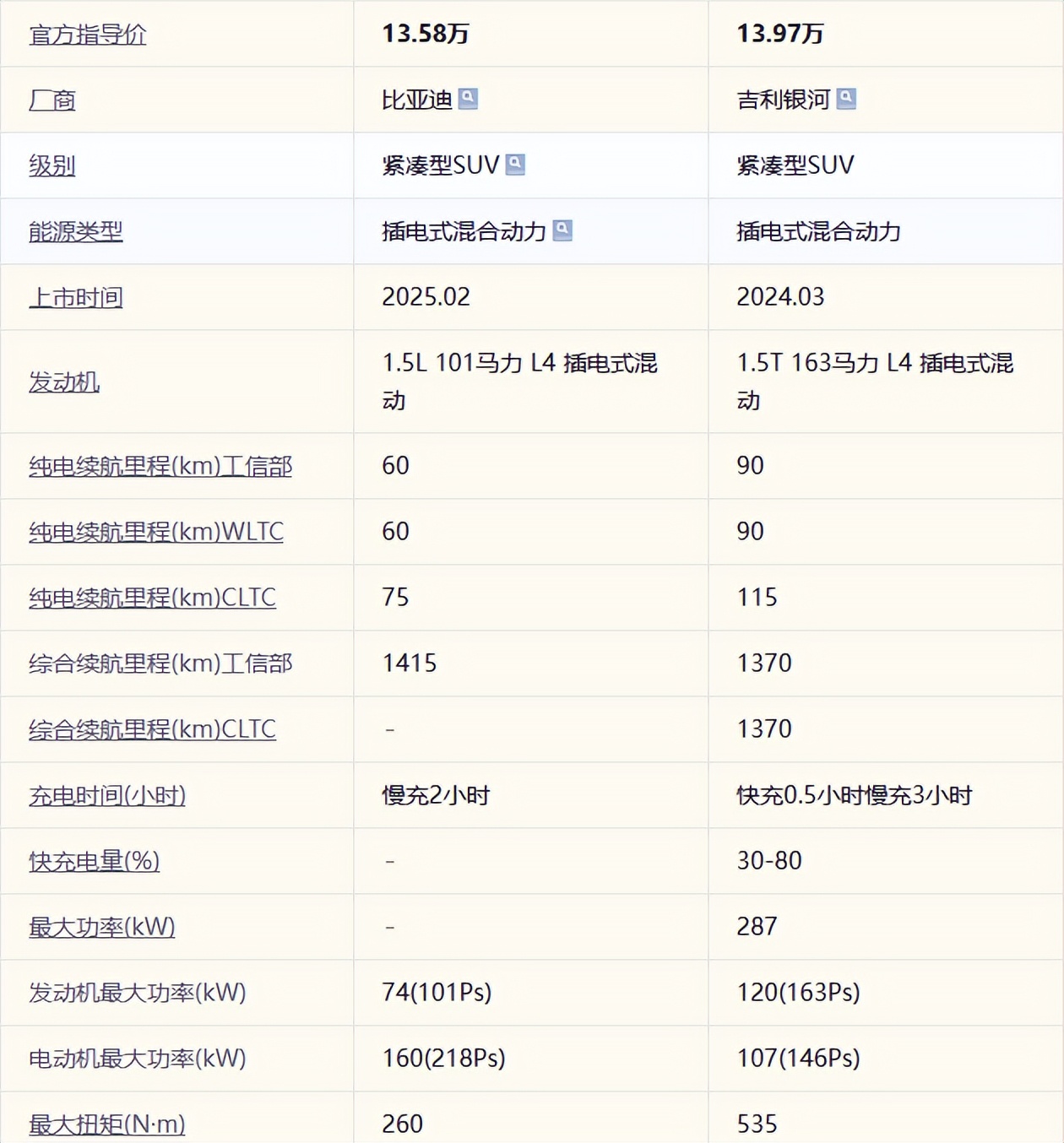This screenshot has width=1064, height=1143.
Task: Click the fast charge value 30-80
Action: point(769,861)
